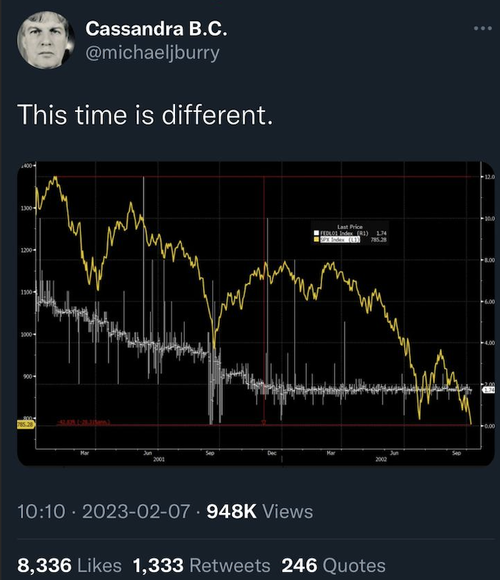Select the "This time is different." tweet text
500x580 pixels.
145,114
